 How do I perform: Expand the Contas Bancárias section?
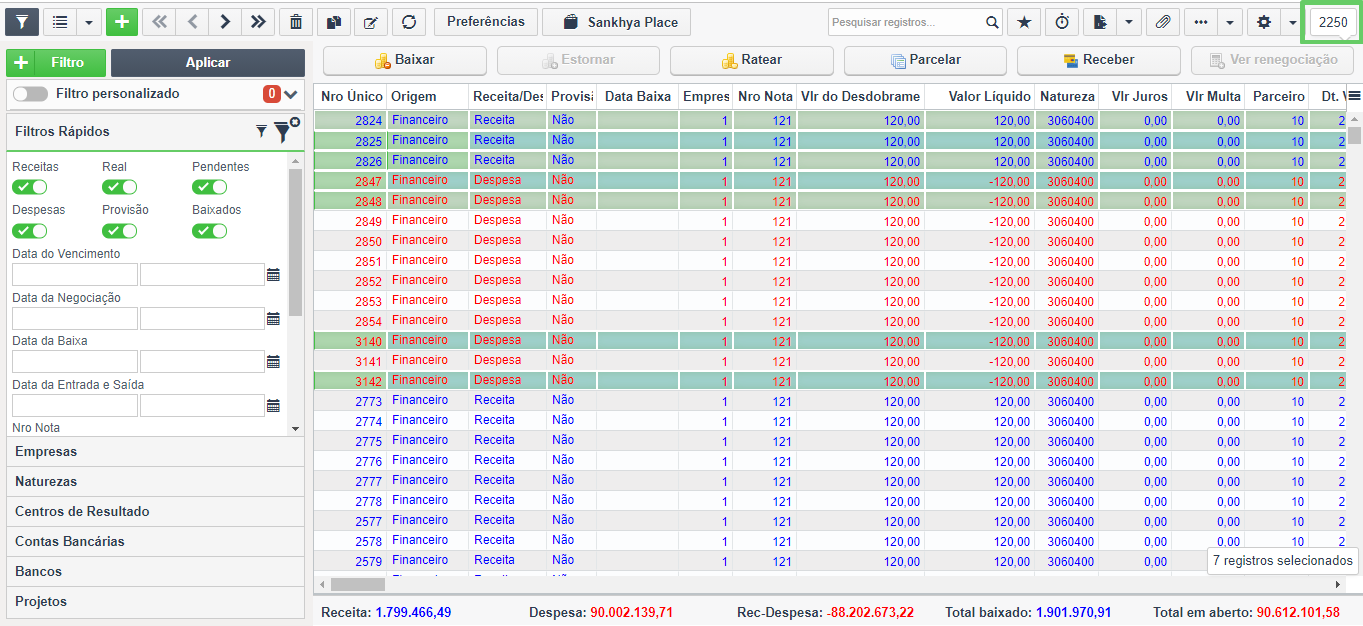[155, 542]
